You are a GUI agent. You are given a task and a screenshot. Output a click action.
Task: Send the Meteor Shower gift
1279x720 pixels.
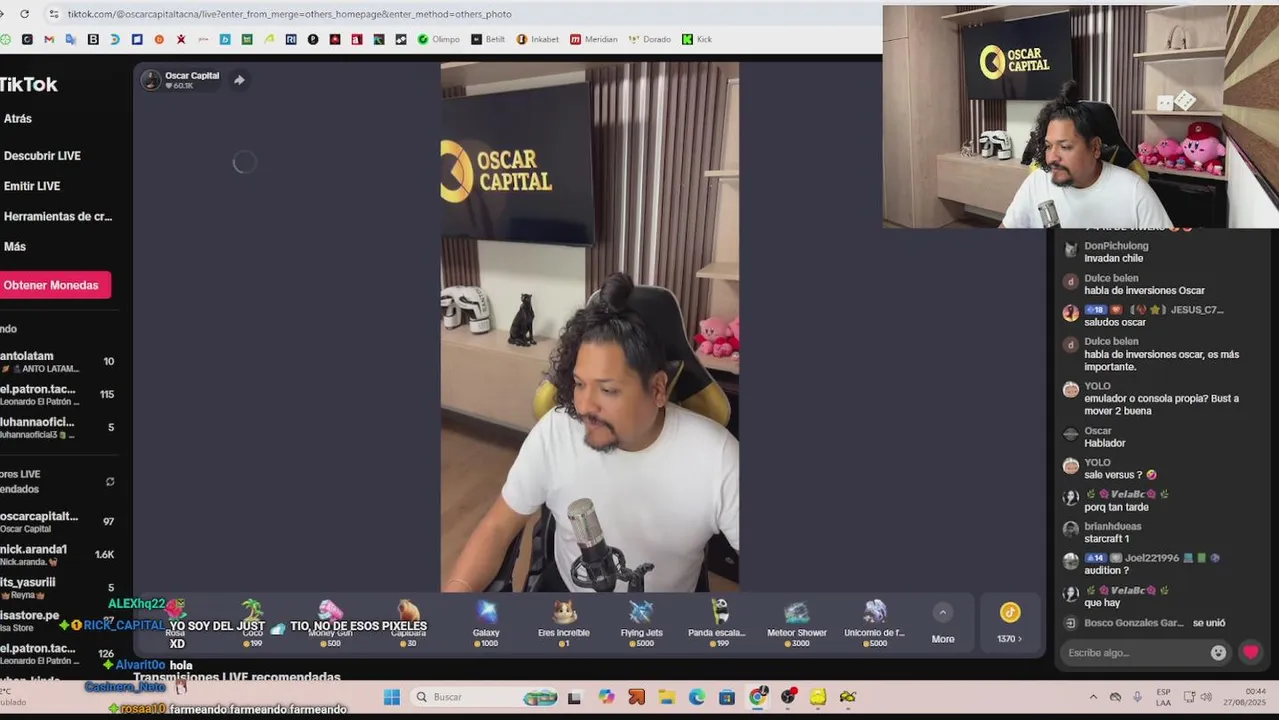click(796, 623)
